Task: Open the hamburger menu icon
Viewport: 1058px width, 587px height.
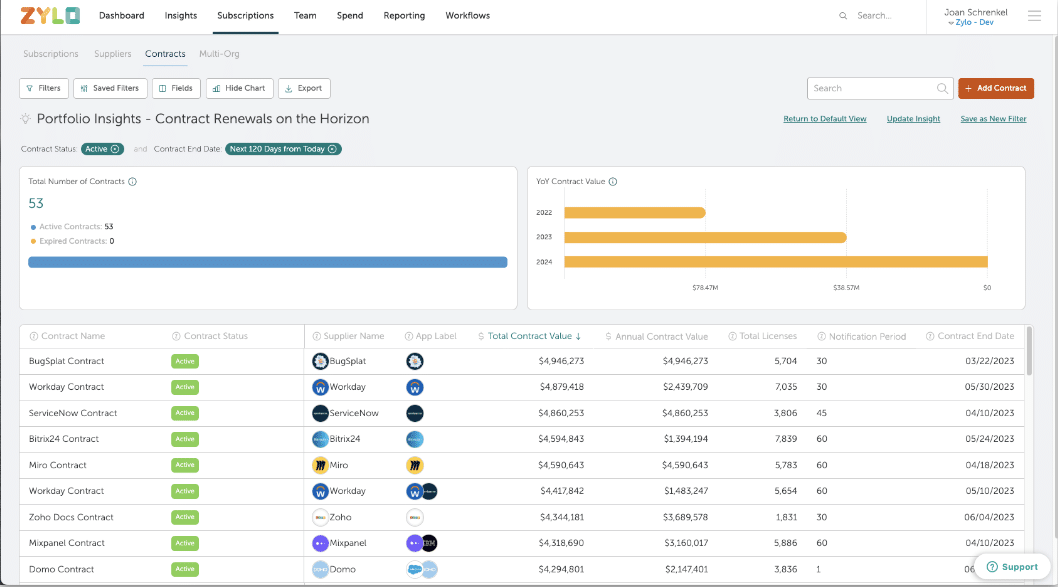Action: (1034, 16)
